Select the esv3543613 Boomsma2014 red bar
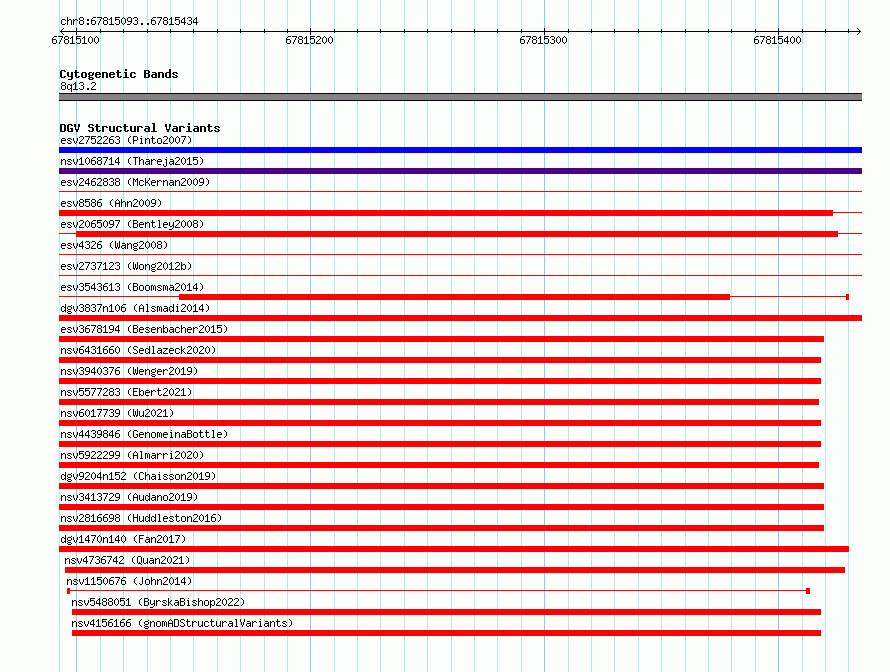This screenshot has height=672, width=890. [x=454, y=297]
